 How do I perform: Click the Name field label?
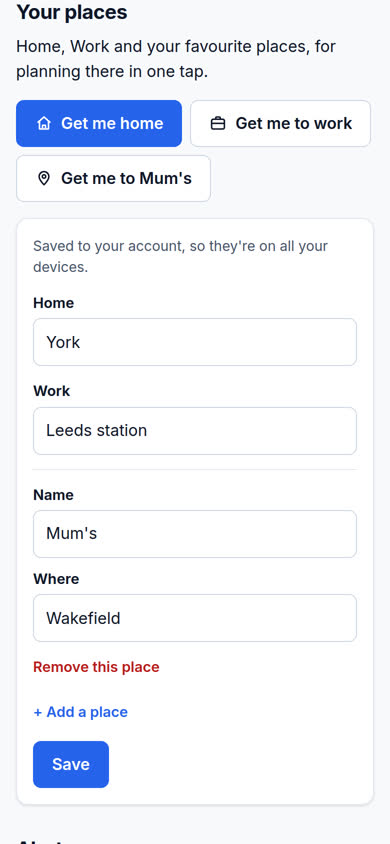pos(53,495)
